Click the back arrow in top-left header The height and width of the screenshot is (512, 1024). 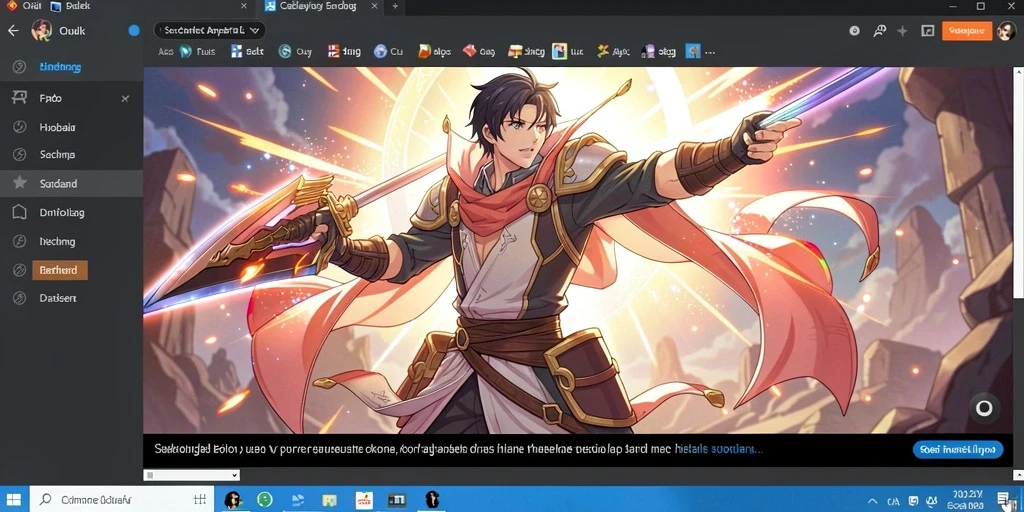13,31
